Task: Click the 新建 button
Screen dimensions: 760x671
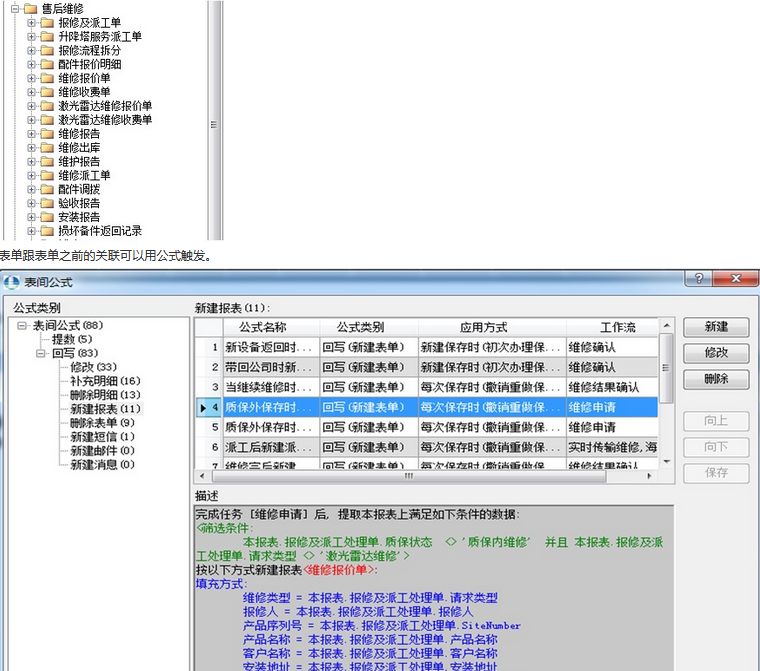Action: (x=715, y=327)
